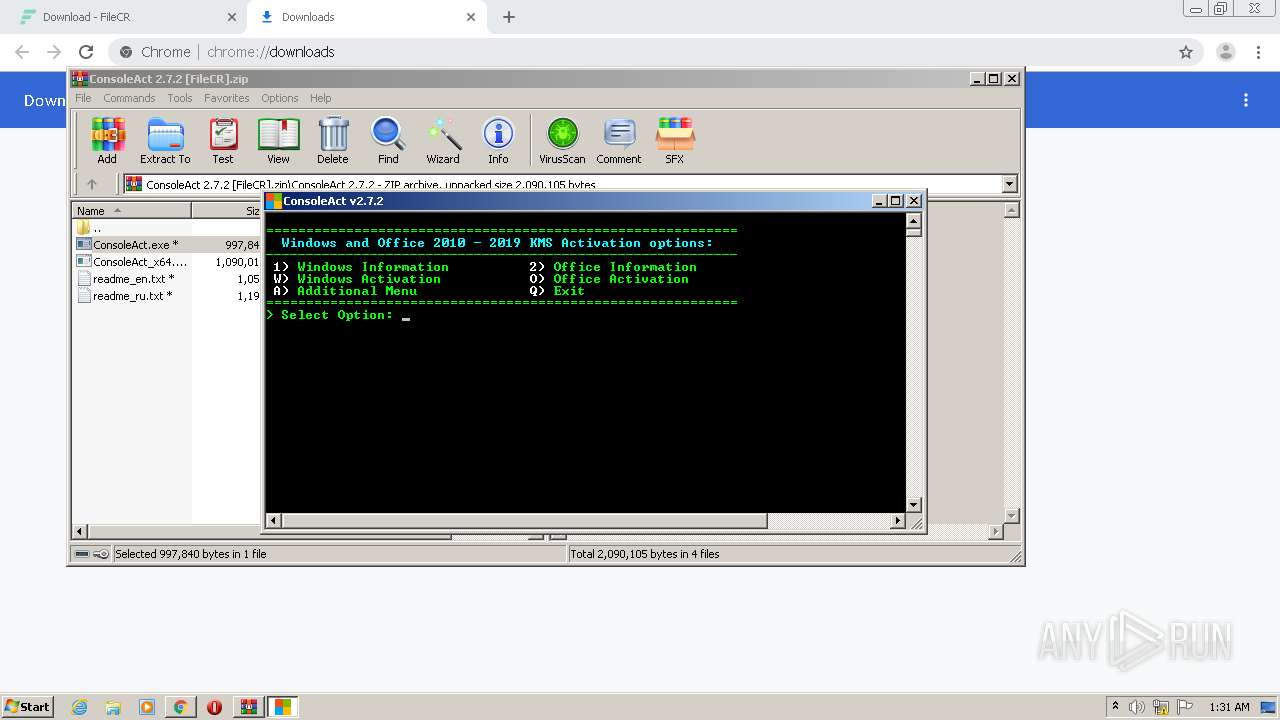Open the Help menu in WinRAR
Image resolution: width=1280 pixels, height=720 pixels.
pos(320,98)
